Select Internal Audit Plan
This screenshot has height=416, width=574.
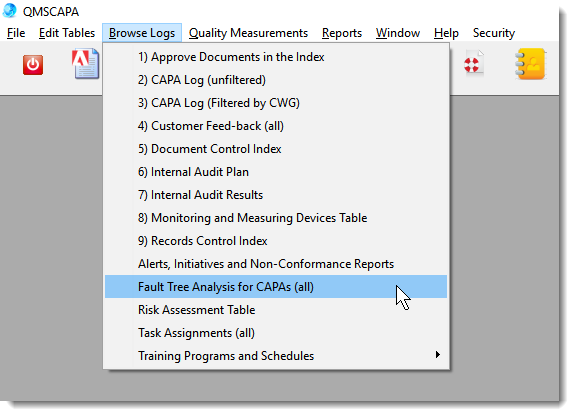click(x=276, y=172)
